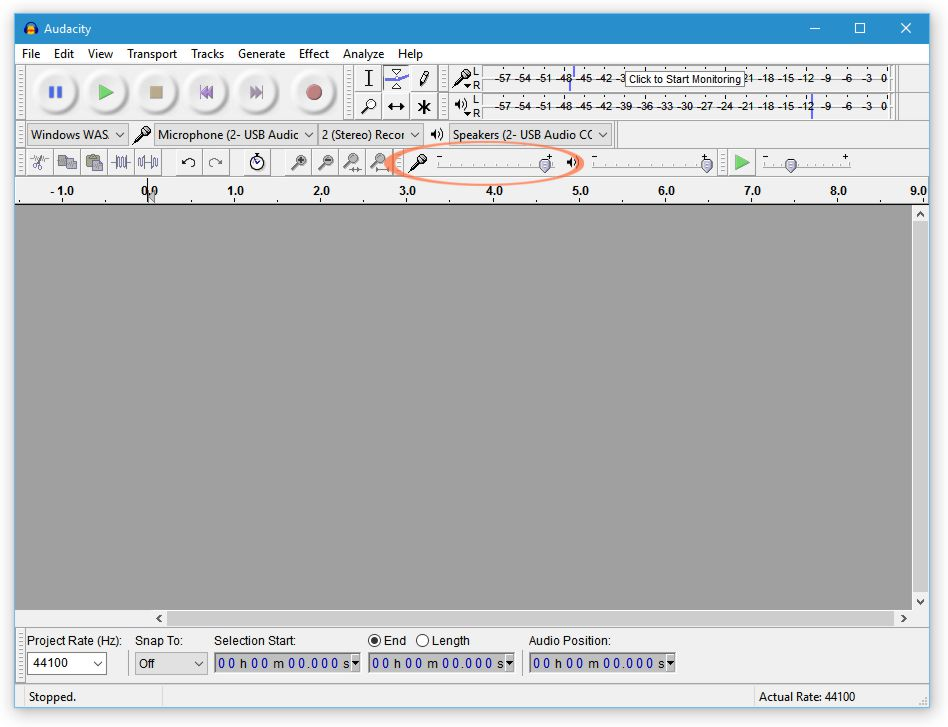Image resolution: width=948 pixels, height=727 pixels.
Task: Click Click to Start Monitoring on recording meter
Action: 684,79
